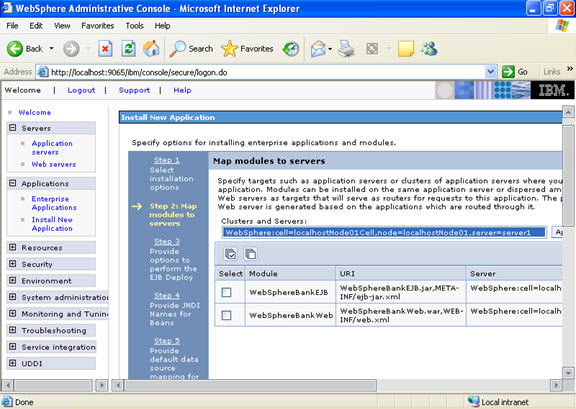Open the Favorites menu

(98, 26)
